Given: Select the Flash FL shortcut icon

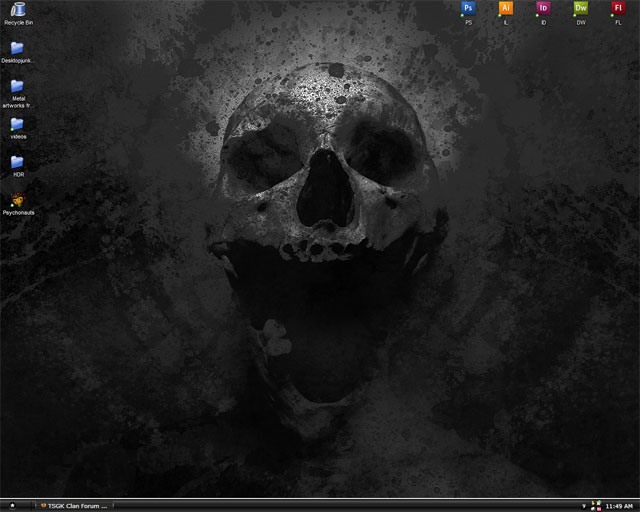Looking at the screenshot, I should [618, 9].
